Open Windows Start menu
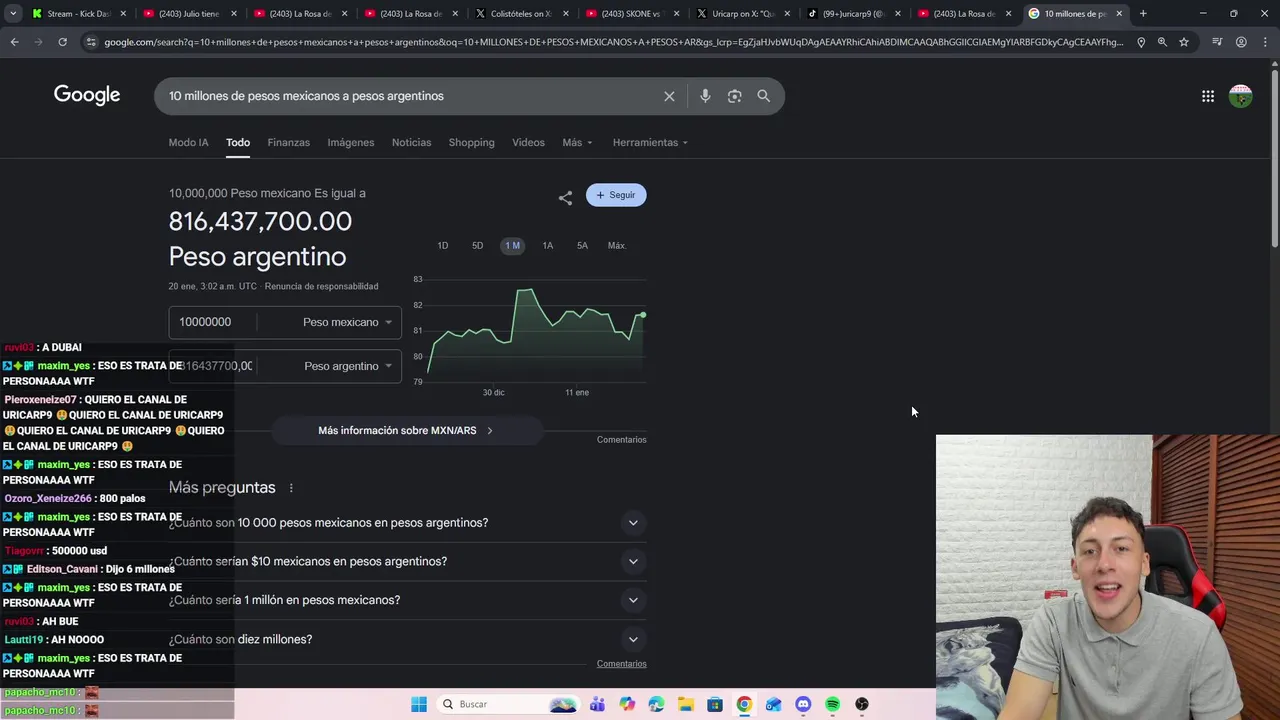Screen dimensions: 1280x720 coord(419,704)
